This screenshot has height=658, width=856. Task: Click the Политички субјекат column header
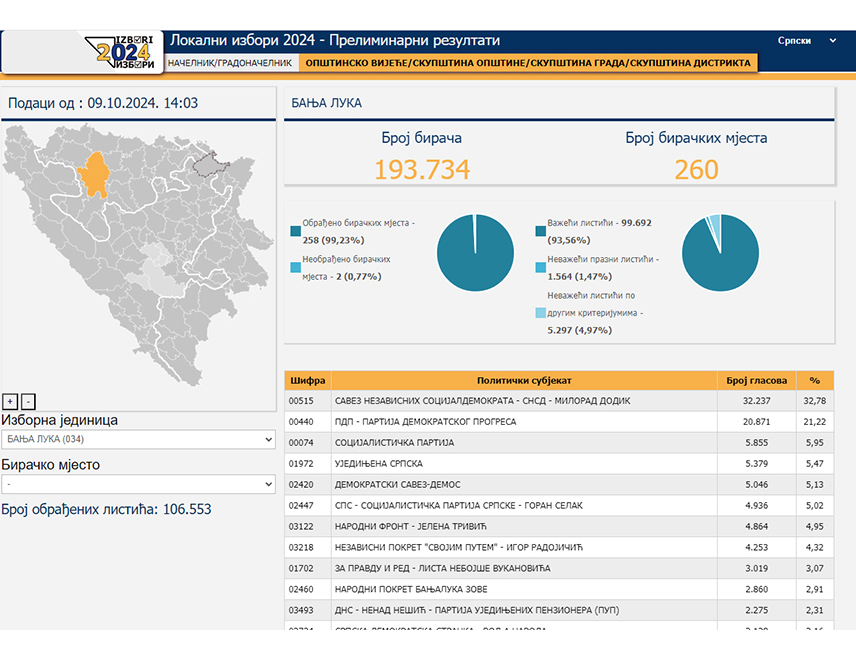pyautogui.click(x=524, y=380)
